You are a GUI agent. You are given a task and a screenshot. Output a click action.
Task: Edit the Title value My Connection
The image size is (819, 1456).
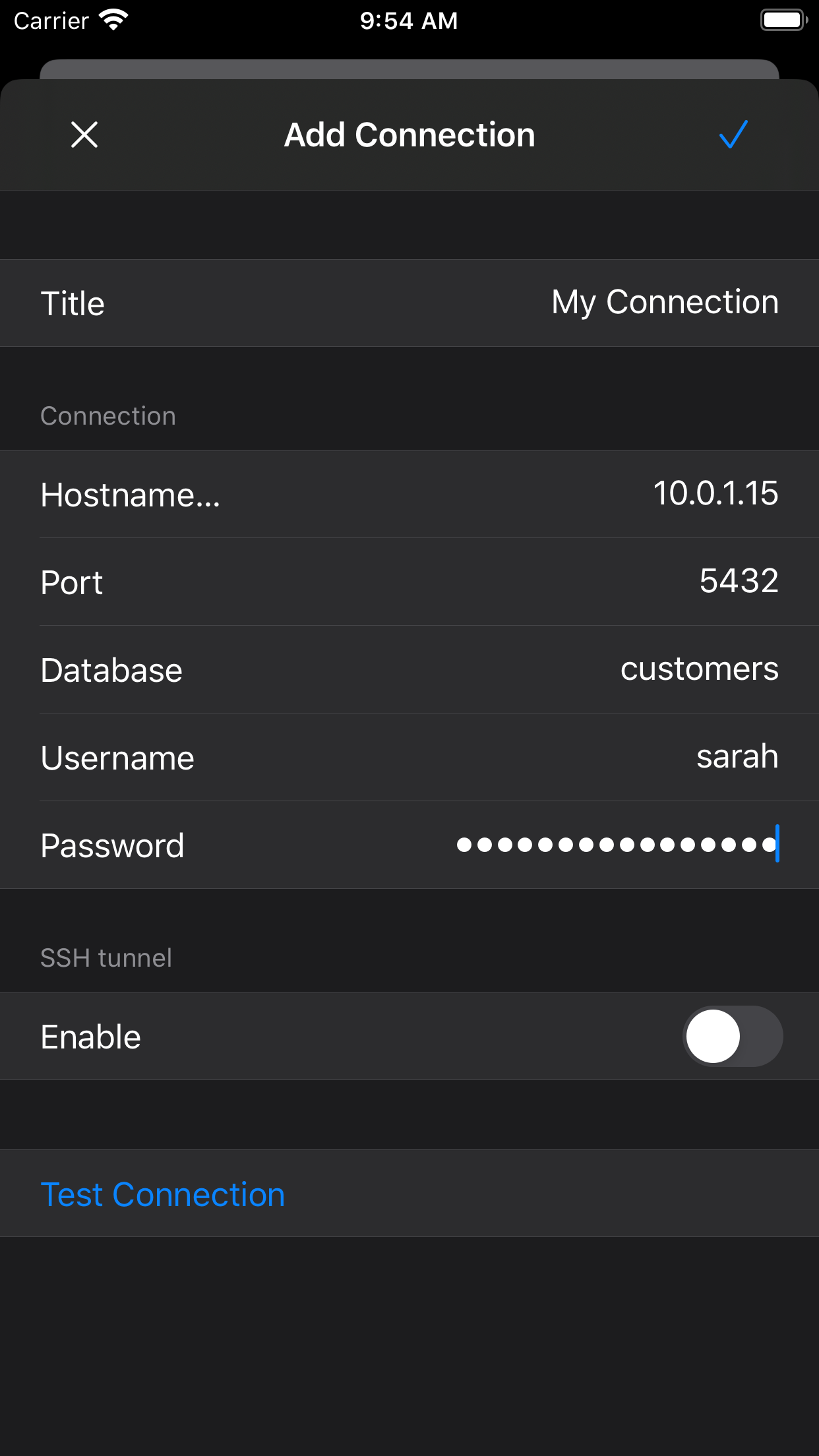665,303
